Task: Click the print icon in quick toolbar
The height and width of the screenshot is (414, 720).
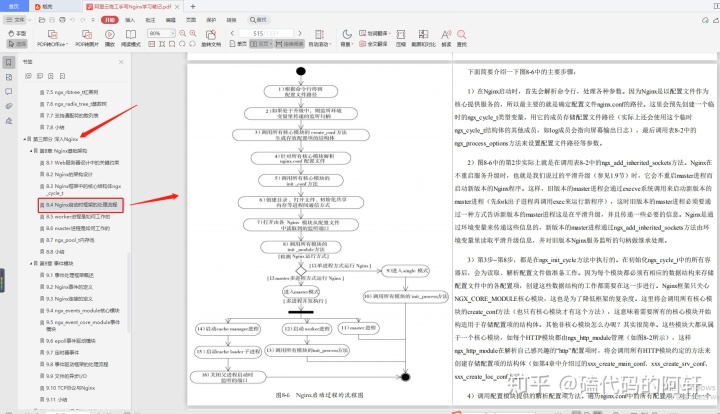Action: coord(62,20)
